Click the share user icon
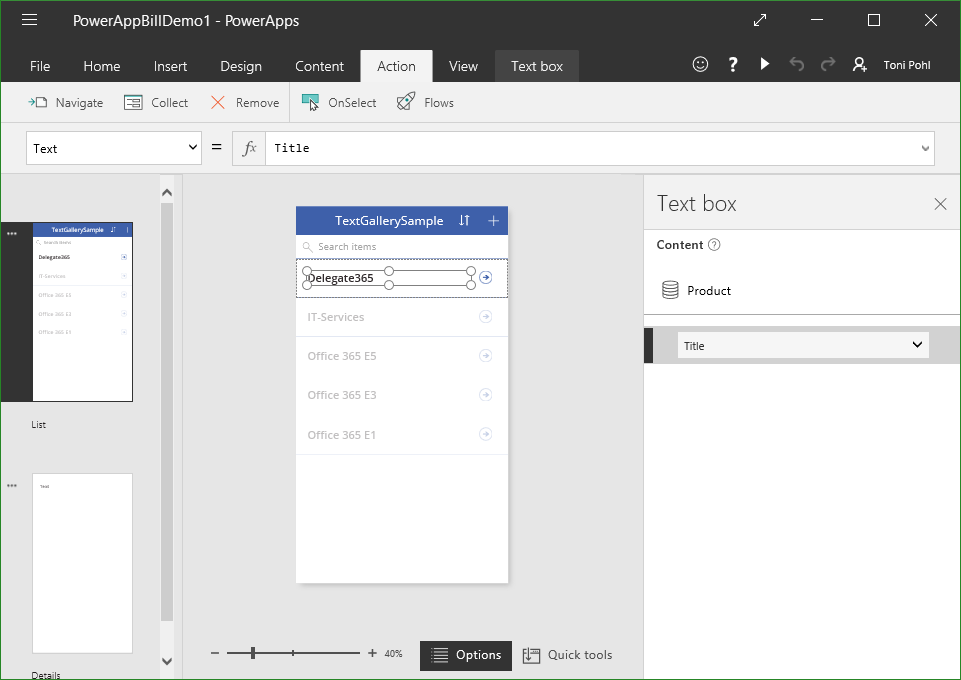Viewport: 961px width, 680px height. tap(859, 64)
